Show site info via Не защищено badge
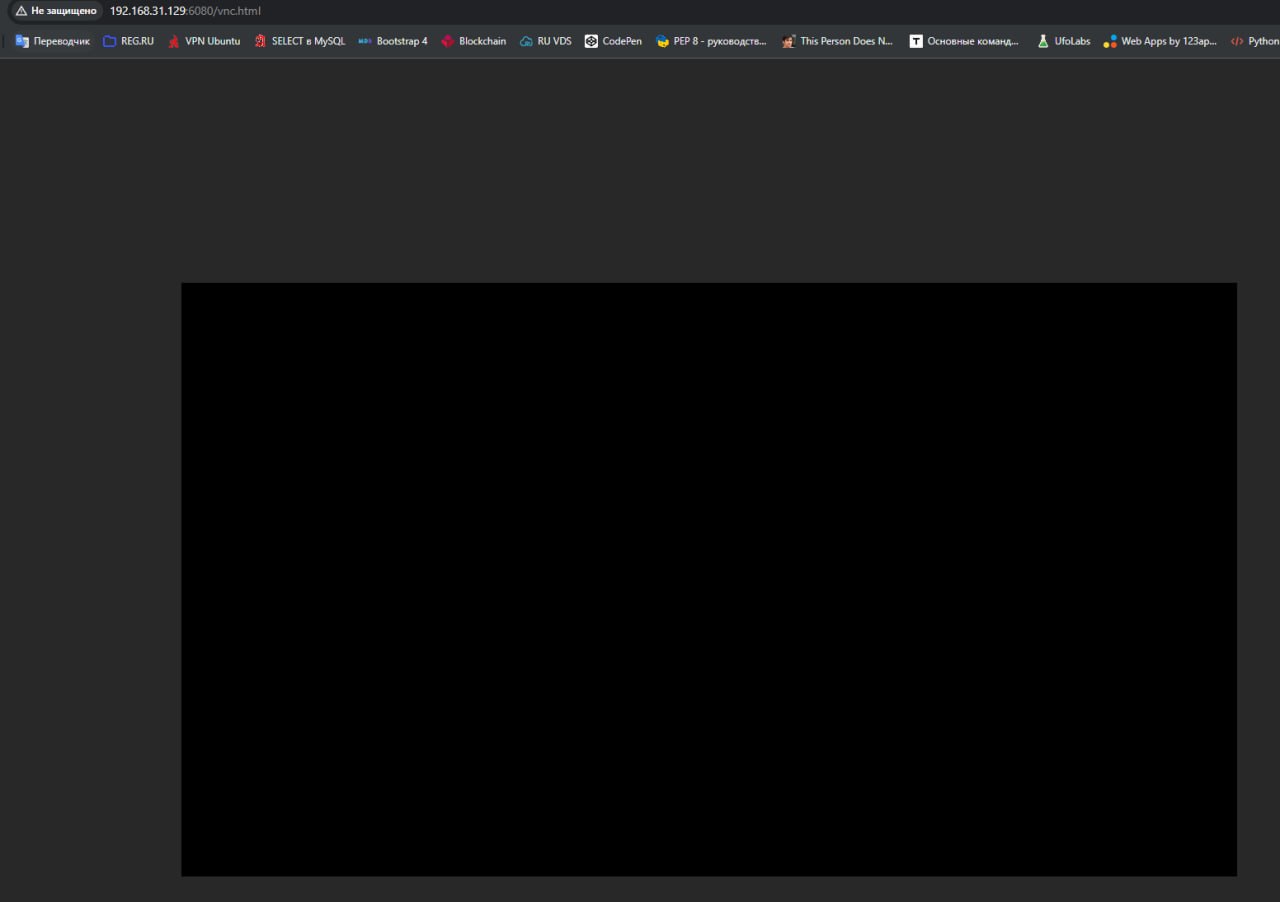1280x902 pixels. 56,11
